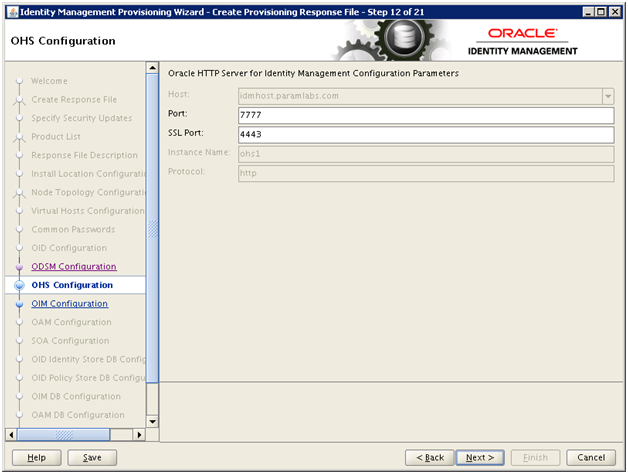Maximize the wizard window
Viewport: 628px width, 474px height.
[x=601, y=12]
